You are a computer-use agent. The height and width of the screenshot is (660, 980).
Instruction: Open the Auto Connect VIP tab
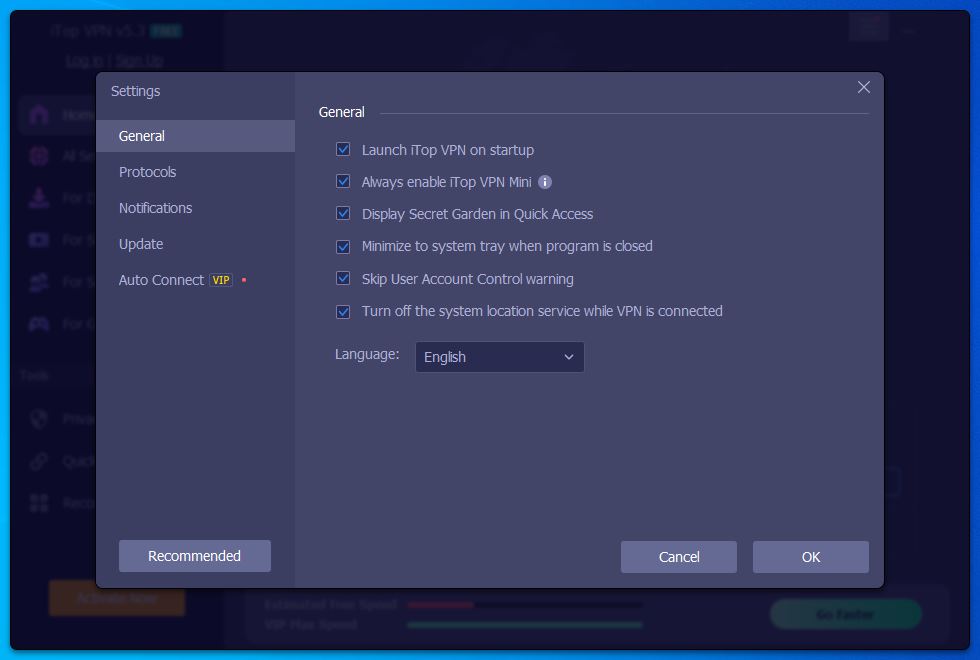pos(195,280)
